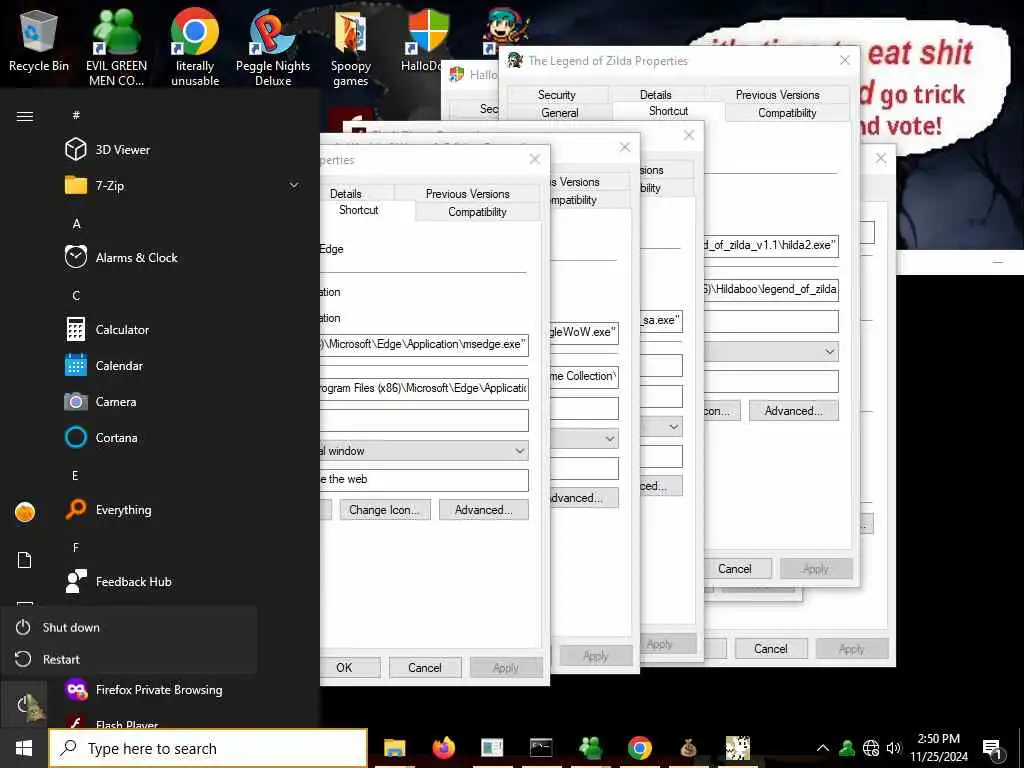
Task: Expand the 7-Zip folder in Start
Action: (294, 185)
